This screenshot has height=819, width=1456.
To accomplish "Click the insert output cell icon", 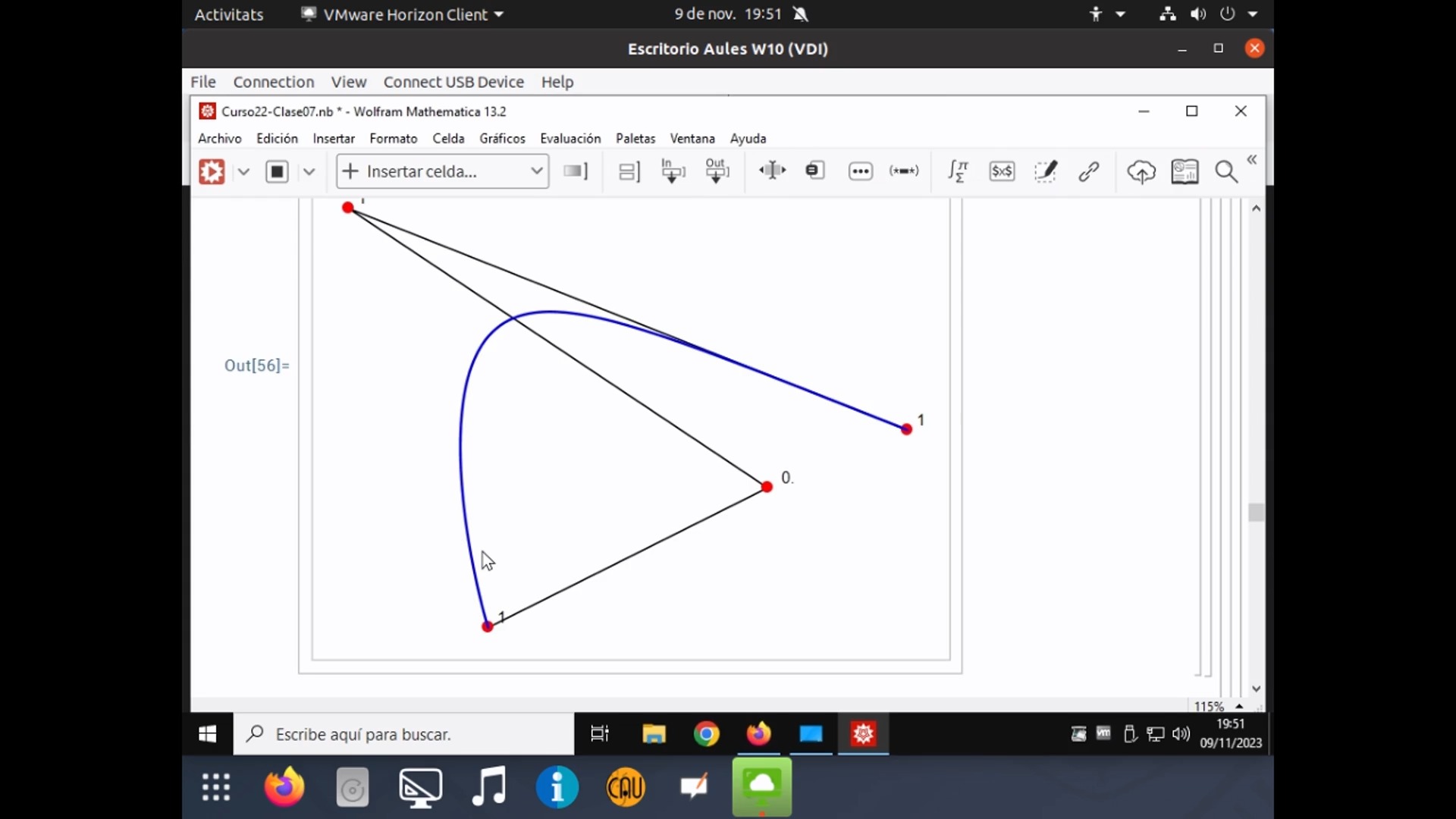I will tap(717, 171).
